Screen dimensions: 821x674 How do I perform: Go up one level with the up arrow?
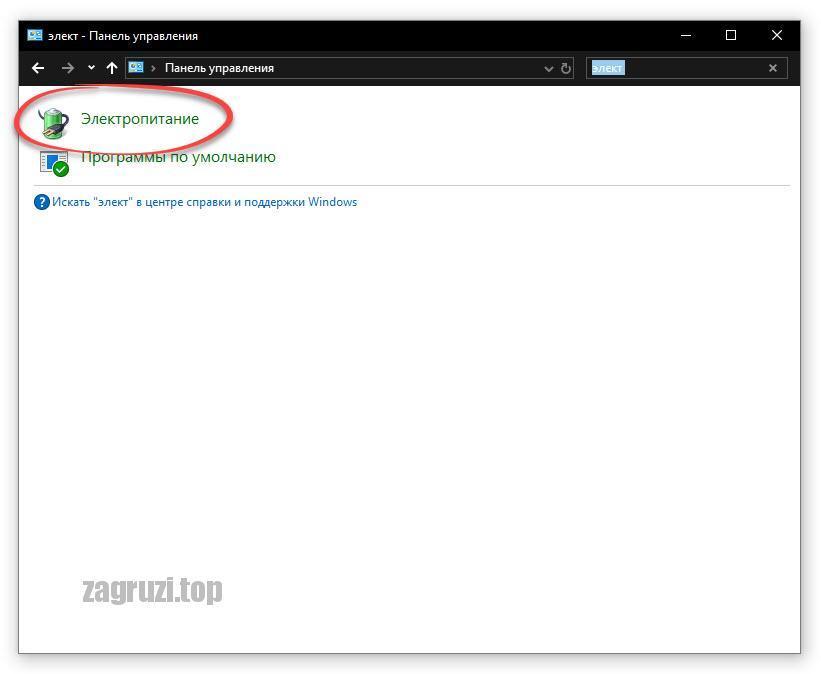click(x=112, y=68)
